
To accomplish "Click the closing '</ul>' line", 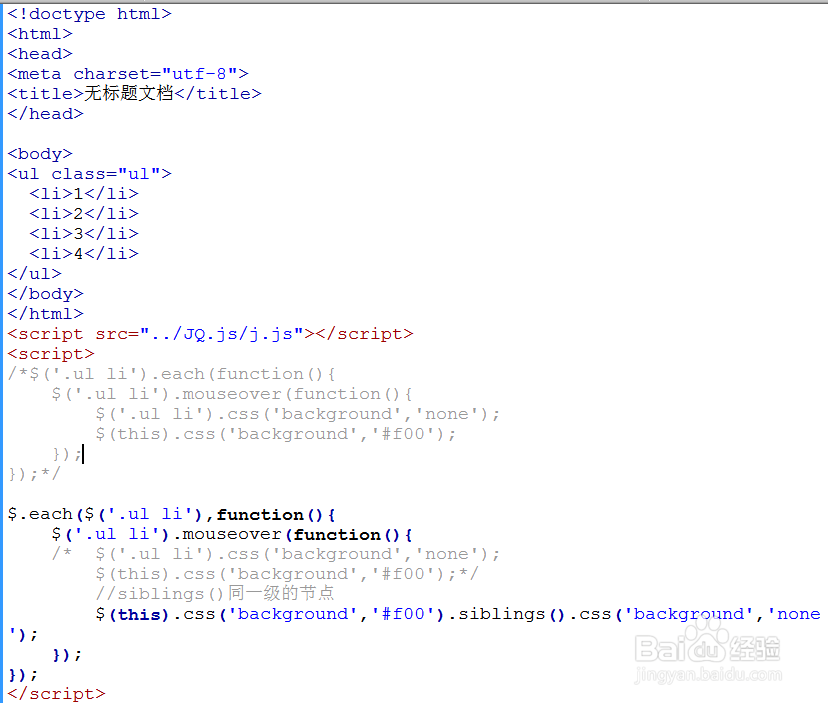I will pyautogui.click(x=34, y=274).
